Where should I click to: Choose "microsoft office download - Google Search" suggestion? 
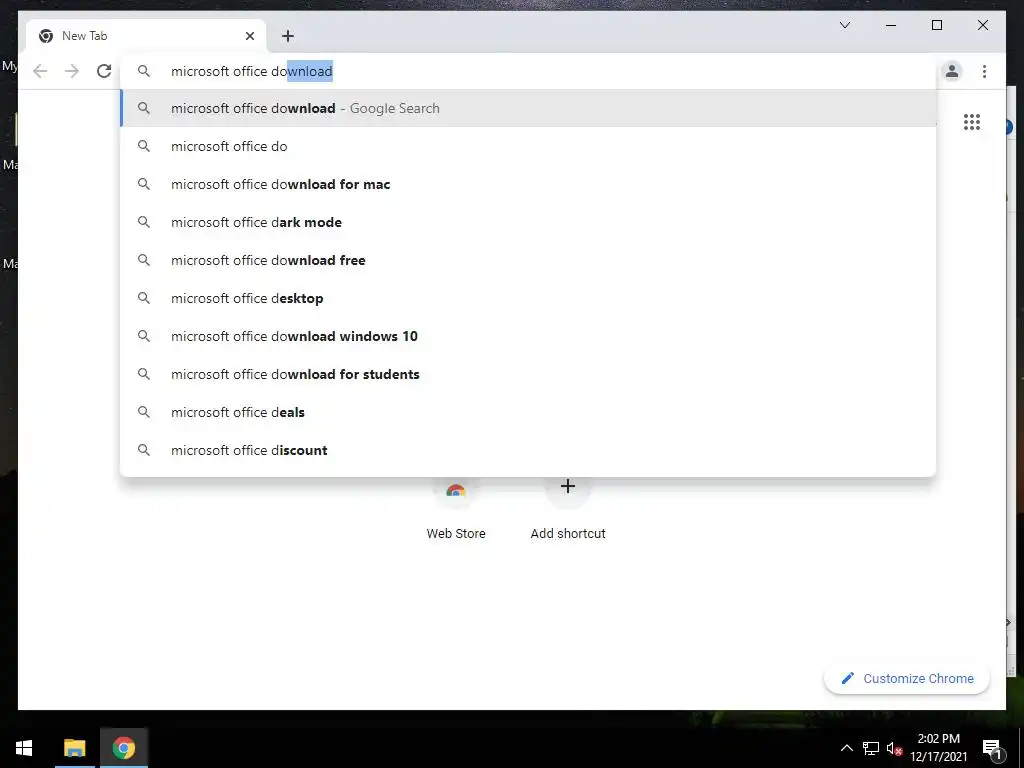click(528, 108)
